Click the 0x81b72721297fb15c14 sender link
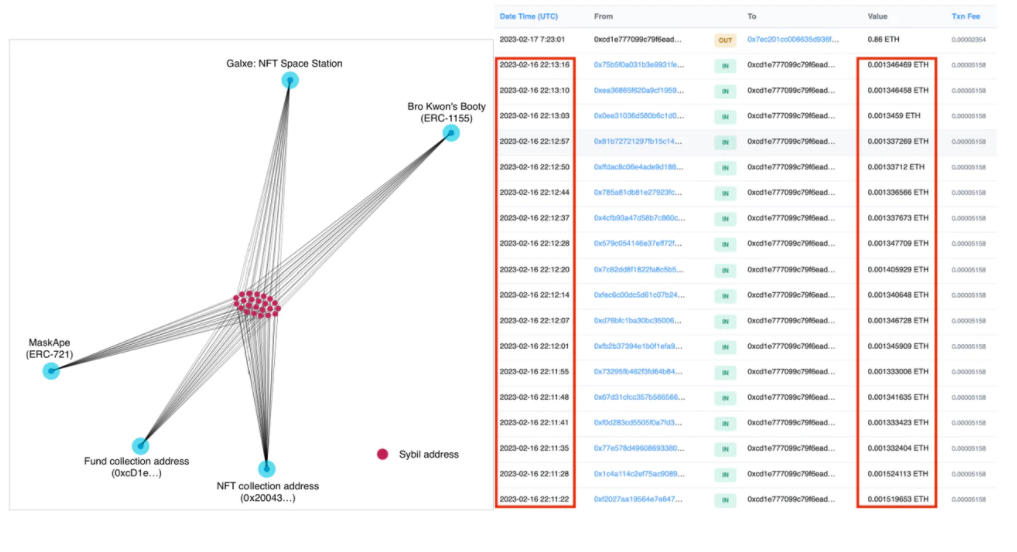The height and width of the screenshot is (552, 1017). pyautogui.click(x=638, y=141)
